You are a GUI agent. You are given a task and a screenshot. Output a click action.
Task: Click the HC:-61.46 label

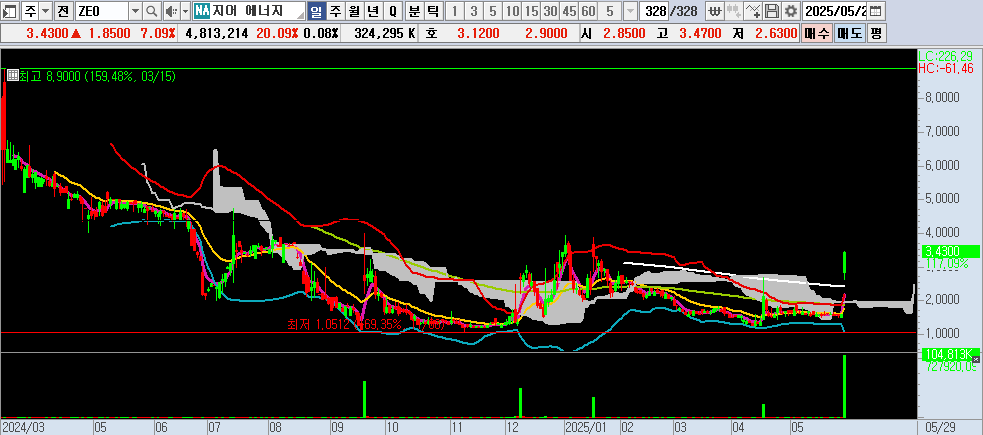(x=948, y=67)
